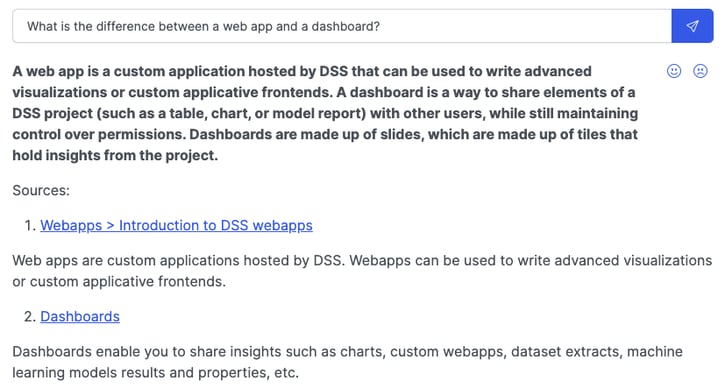
Task: Open the Introduction to DSS webapps link
Action: (x=176, y=225)
